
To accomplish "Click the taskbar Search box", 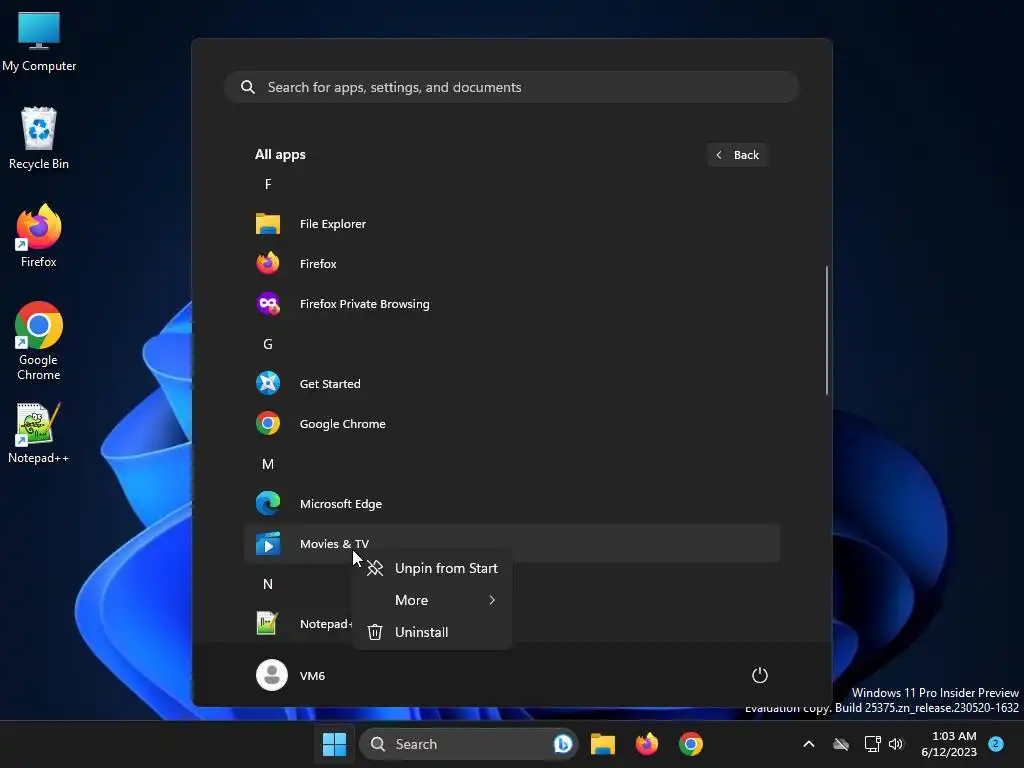I will pos(468,744).
